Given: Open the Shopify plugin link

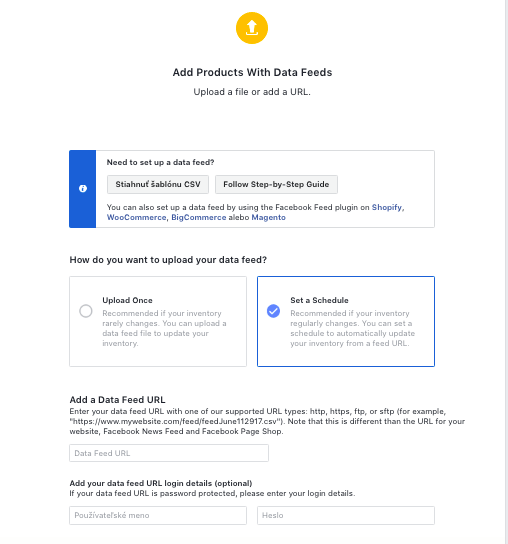Looking at the screenshot, I should click(x=387, y=207).
